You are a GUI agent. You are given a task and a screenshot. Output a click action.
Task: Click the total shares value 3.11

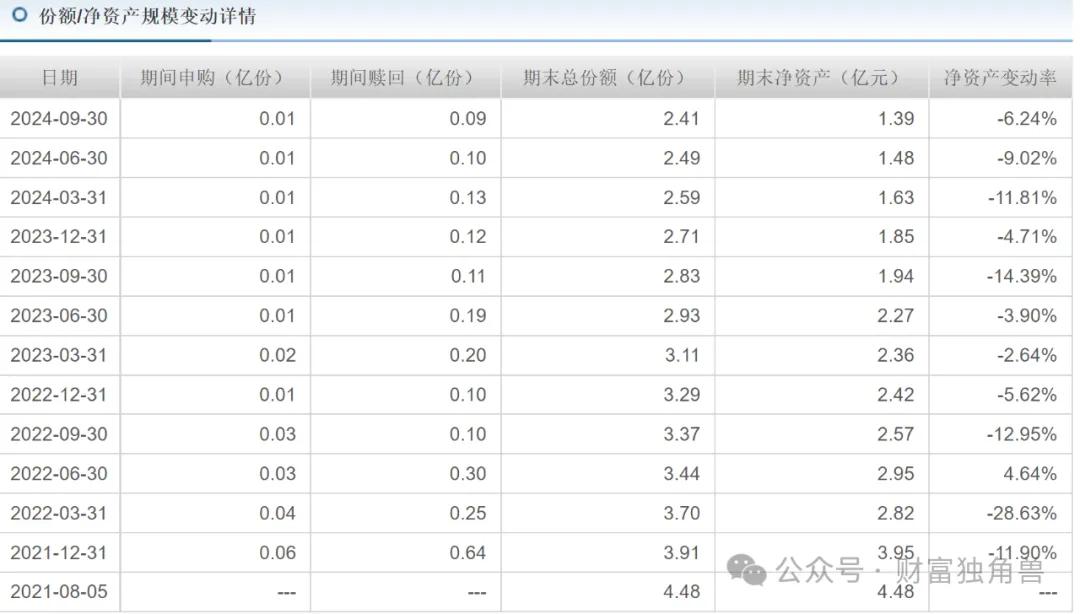pyautogui.click(x=682, y=355)
